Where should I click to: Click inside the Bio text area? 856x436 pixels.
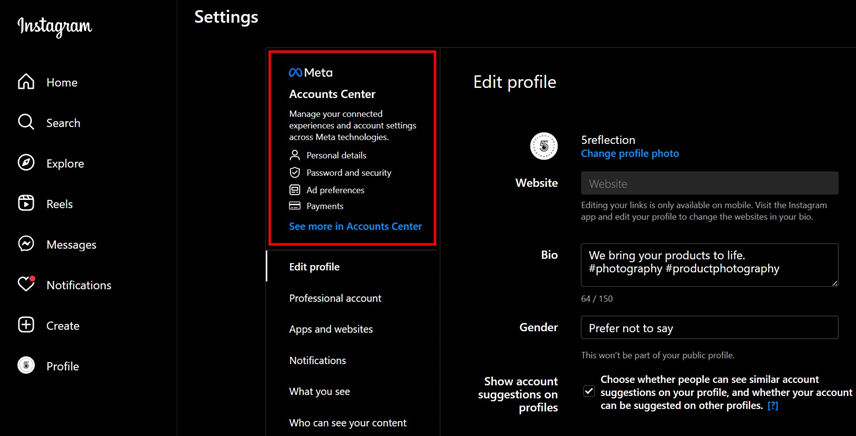709,265
